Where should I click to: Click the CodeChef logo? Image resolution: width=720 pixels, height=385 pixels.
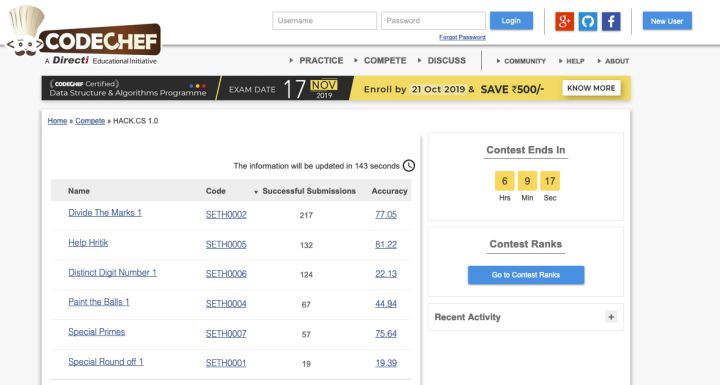coord(84,36)
